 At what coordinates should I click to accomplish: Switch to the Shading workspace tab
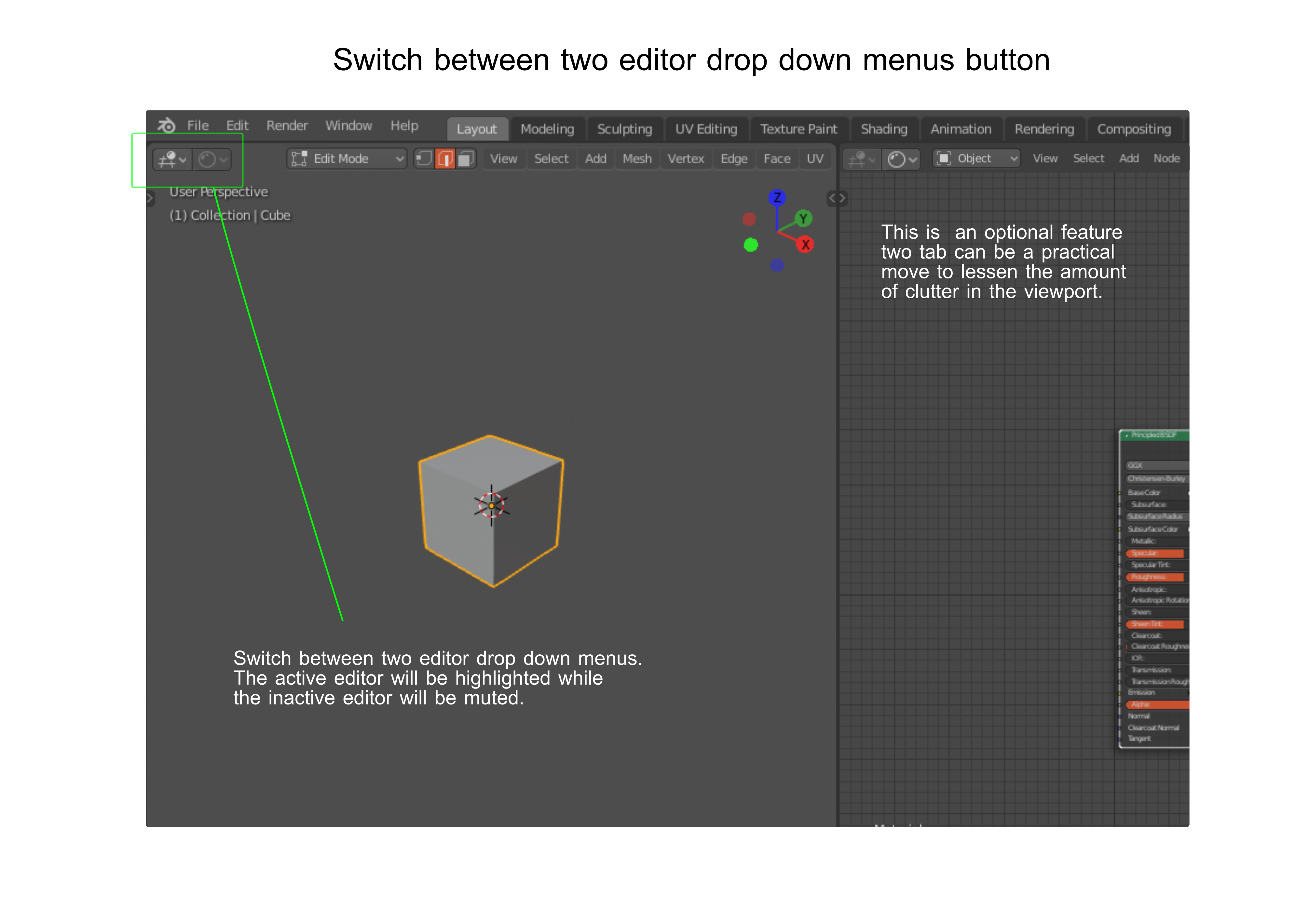tap(884, 129)
